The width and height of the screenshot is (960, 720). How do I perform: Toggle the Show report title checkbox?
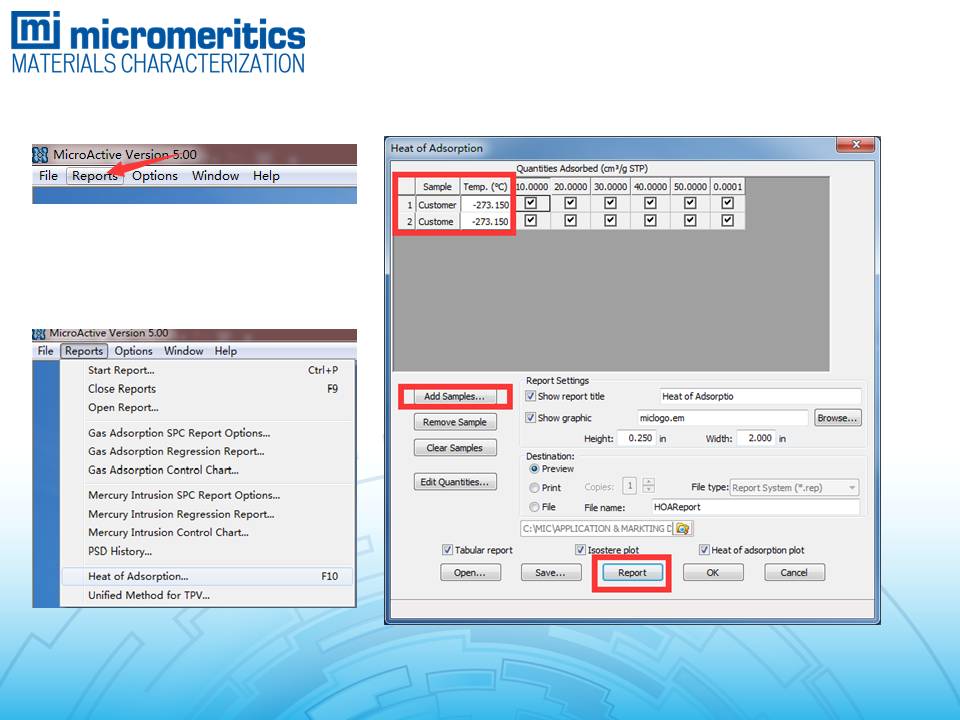pos(531,397)
